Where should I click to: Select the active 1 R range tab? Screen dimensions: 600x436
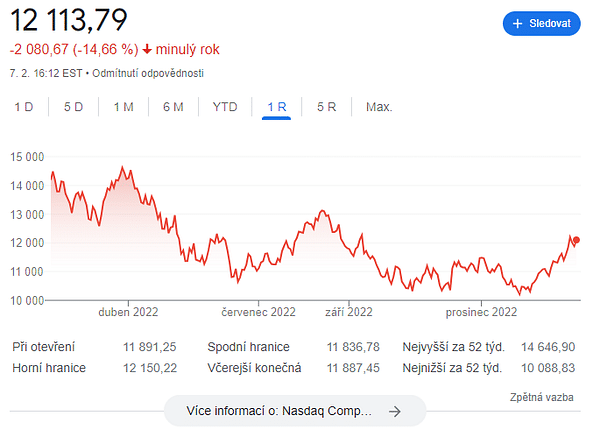coord(277,107)
